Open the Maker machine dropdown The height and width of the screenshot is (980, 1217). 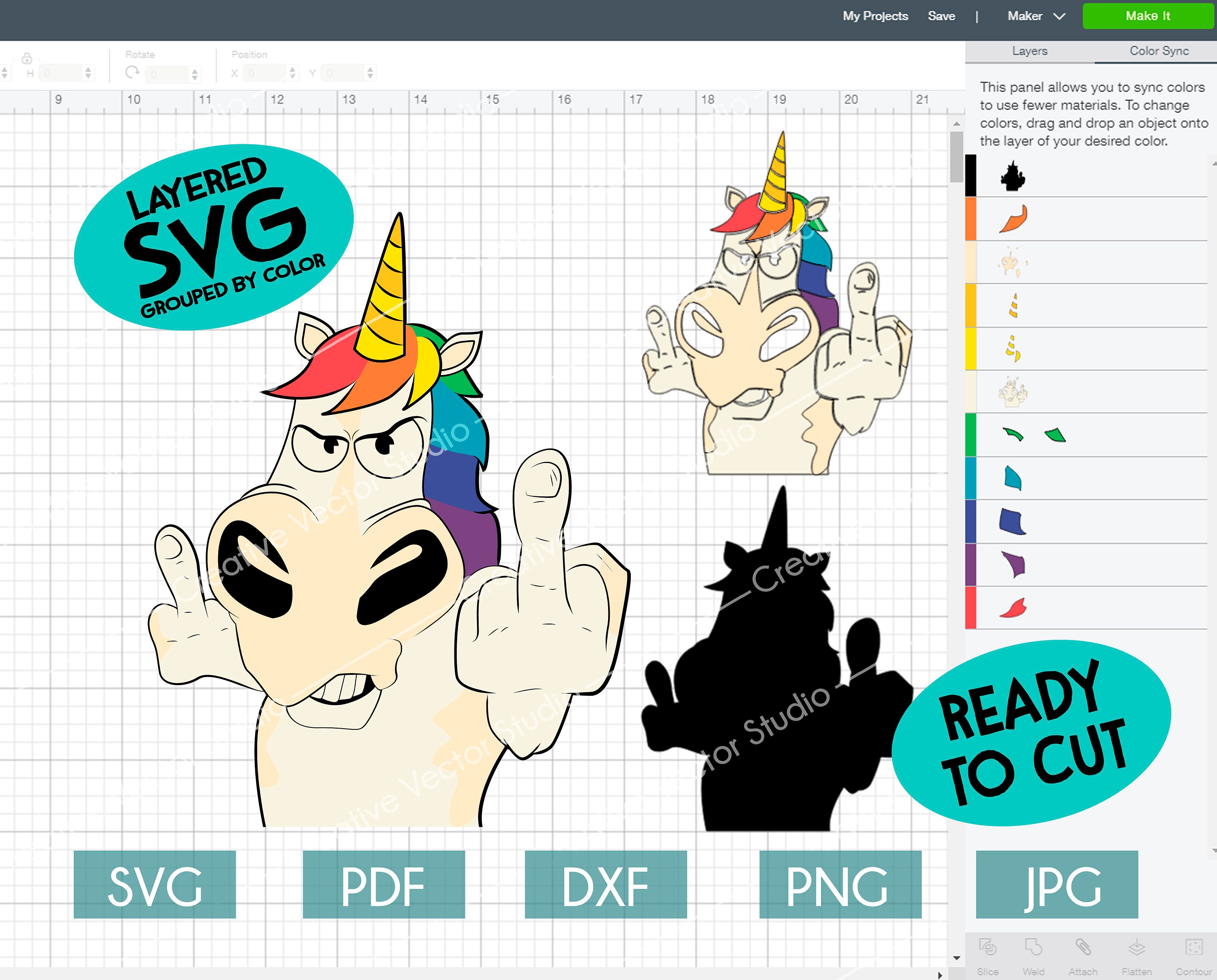point(1036,16)
